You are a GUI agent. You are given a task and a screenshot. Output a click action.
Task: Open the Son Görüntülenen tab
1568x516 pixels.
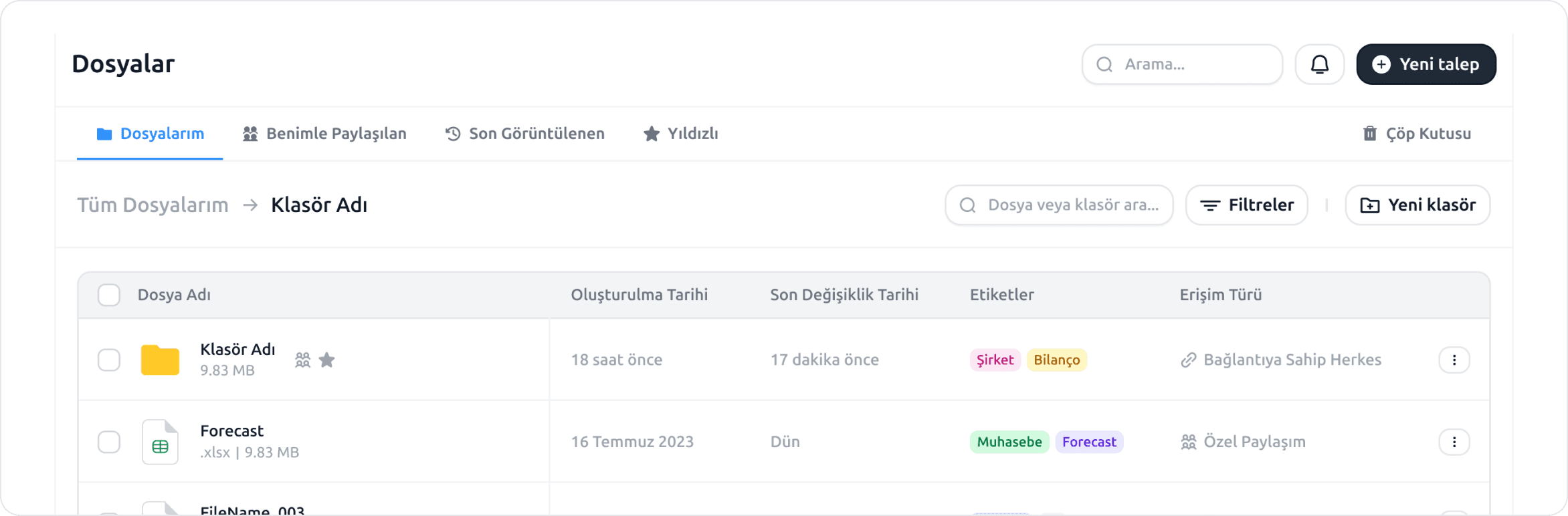(525, 134)
